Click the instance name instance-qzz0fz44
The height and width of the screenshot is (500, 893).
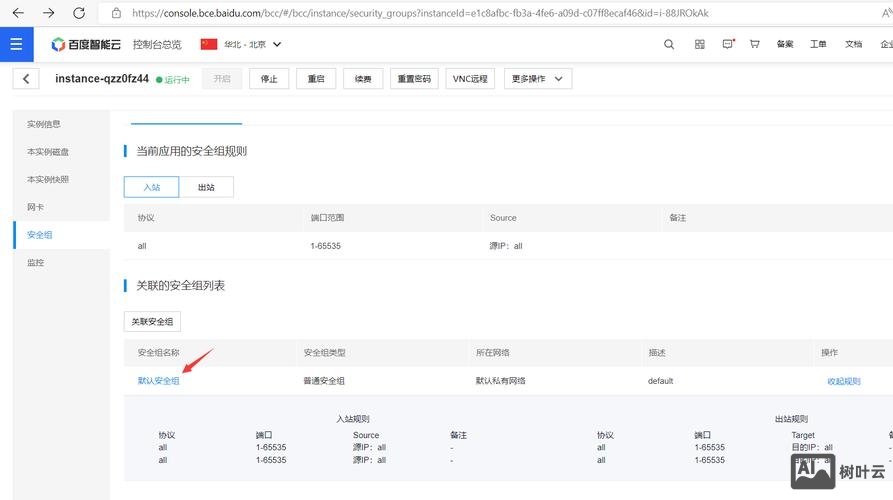pos(102,79)
